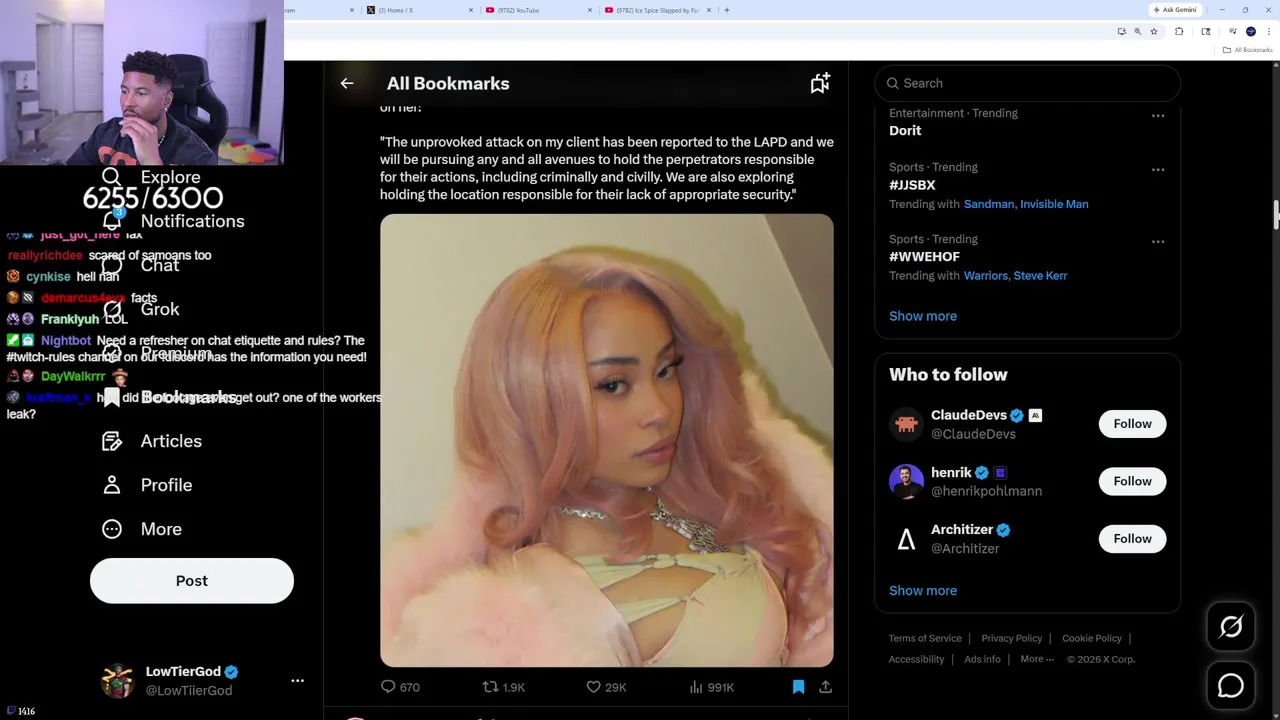This screenshot has height=720, width=1280.
Task: Click the Profile person icon
Action: (112, 485)
